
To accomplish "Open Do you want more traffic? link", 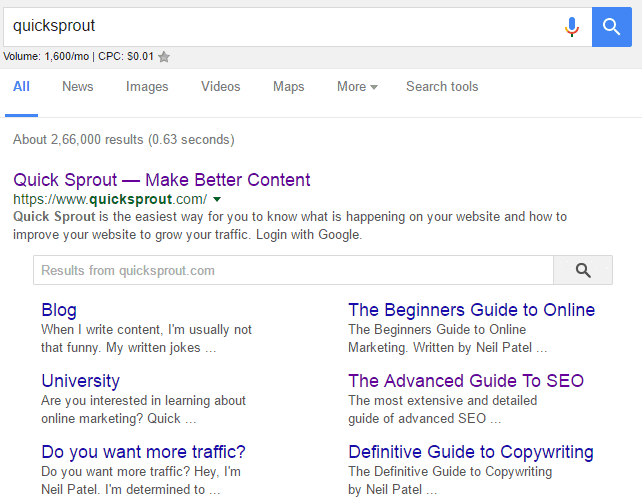I will pos(143,452).
